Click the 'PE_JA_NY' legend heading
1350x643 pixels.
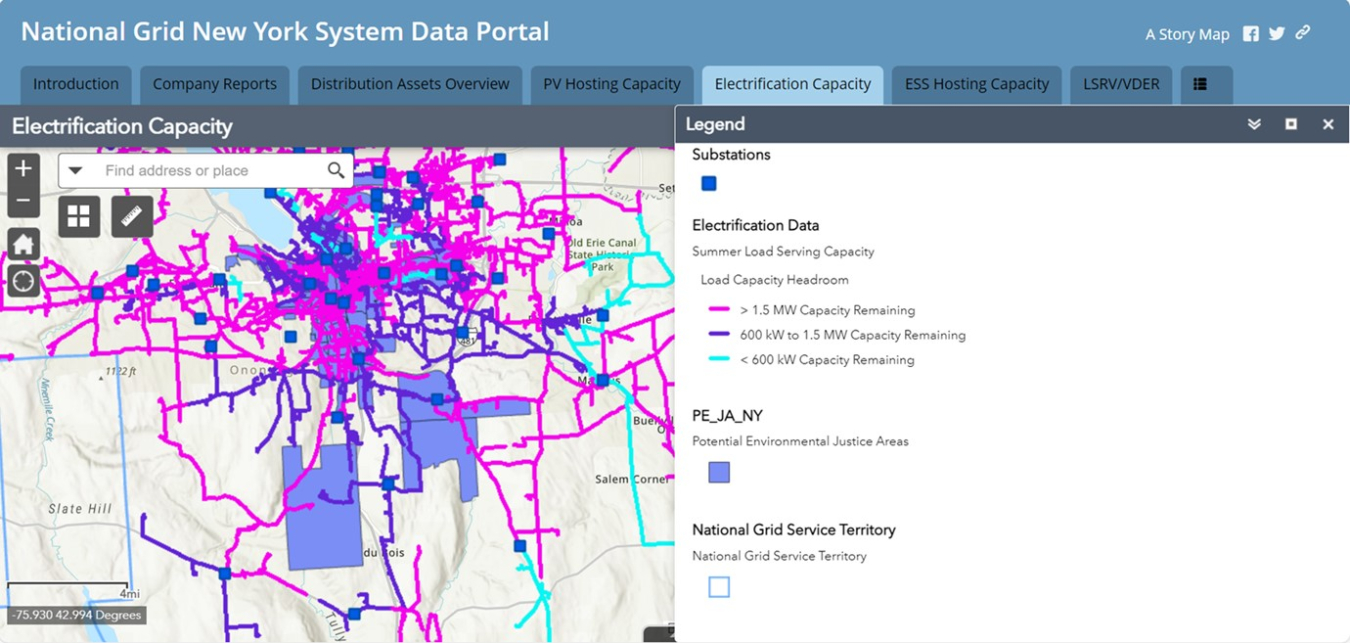tap(728, 415)
